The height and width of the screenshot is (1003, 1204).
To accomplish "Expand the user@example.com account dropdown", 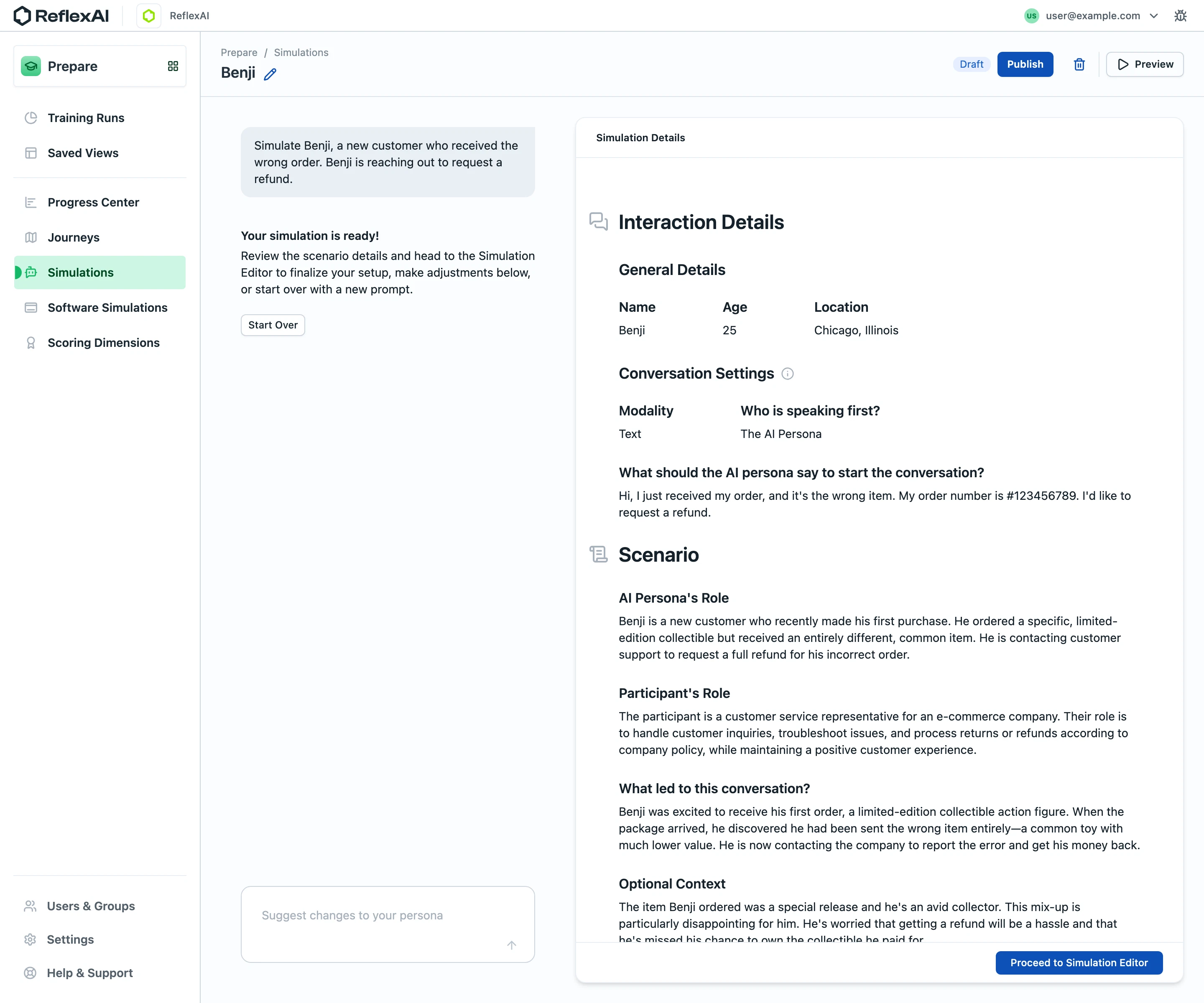I will coord(1092,15).
